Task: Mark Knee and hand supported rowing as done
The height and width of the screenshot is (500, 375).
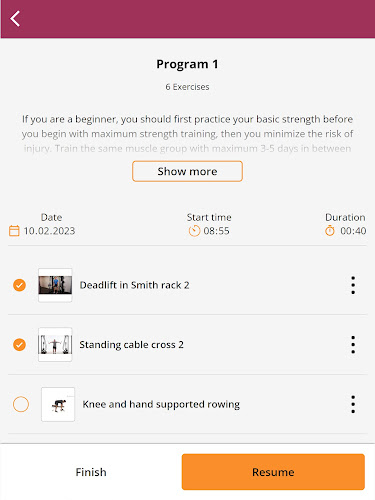Action: coord(21,404)
